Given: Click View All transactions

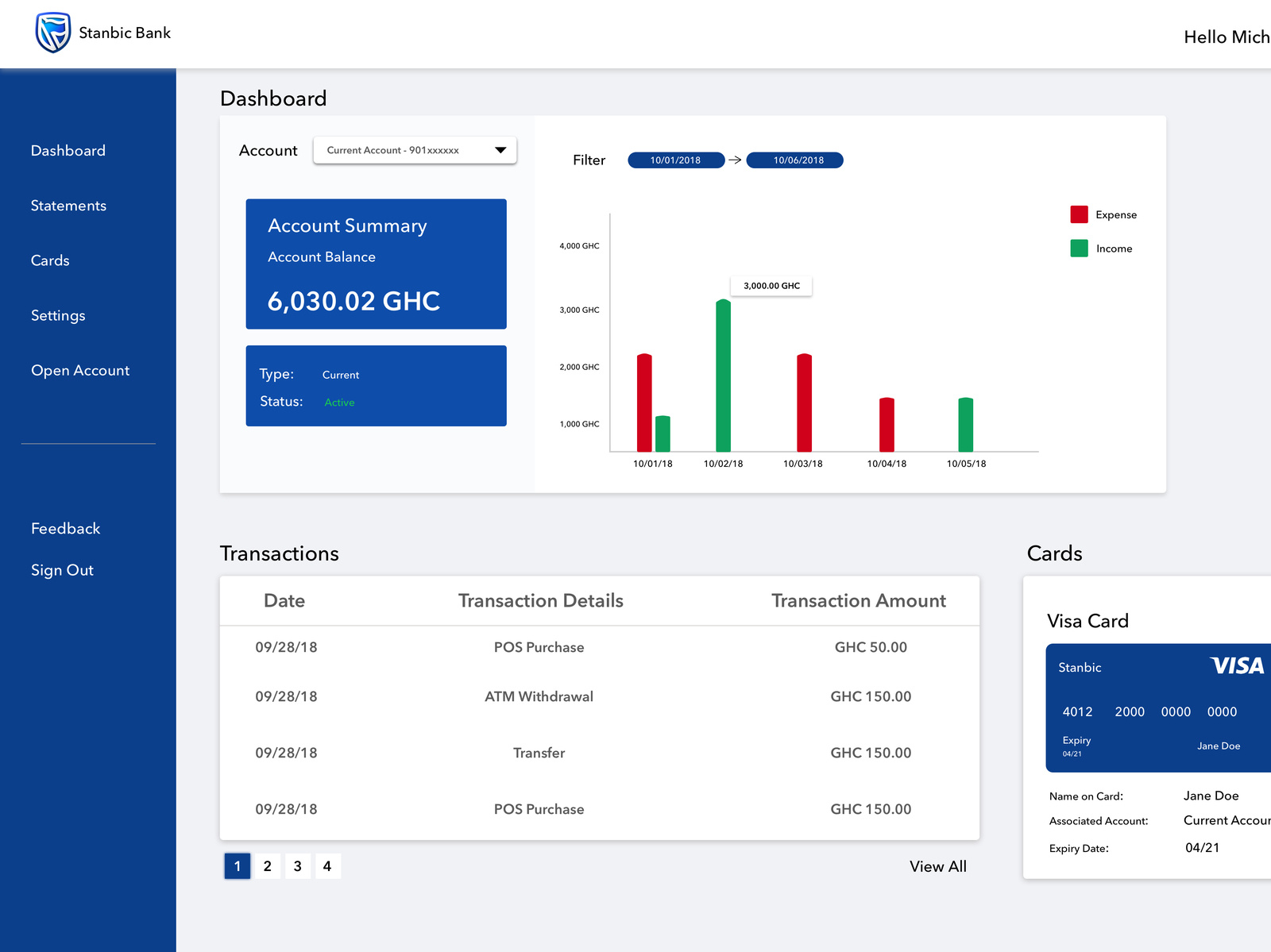Looking at the screenshot, I should (x=938, y=866).
